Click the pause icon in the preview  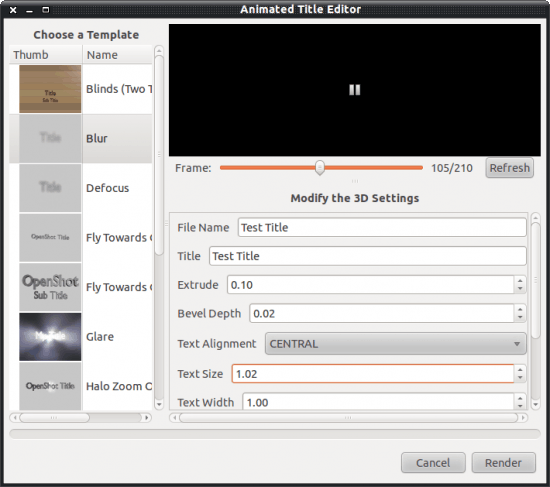coord(355,90)
